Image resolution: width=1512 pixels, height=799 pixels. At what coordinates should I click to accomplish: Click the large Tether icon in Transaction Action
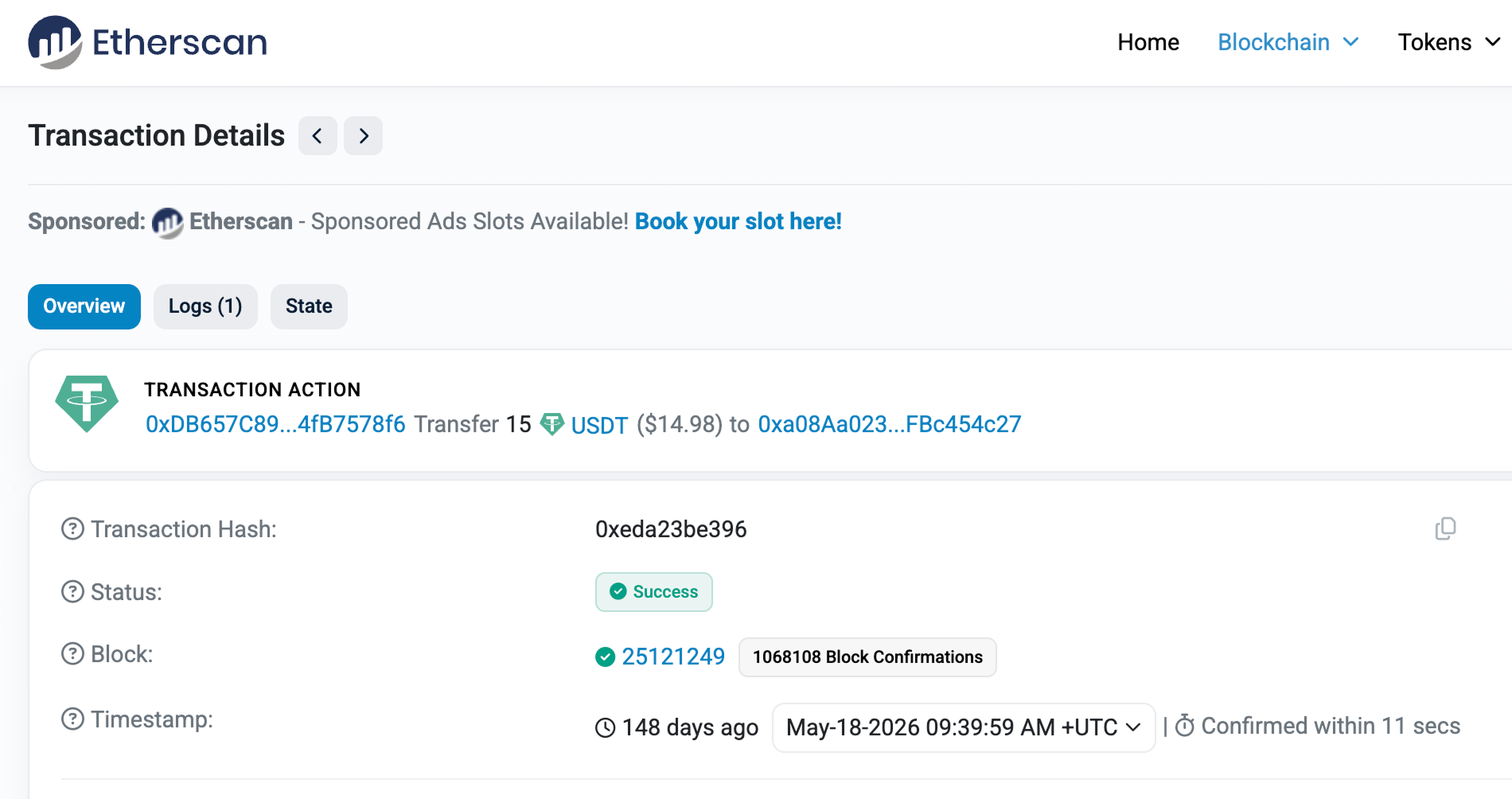tap(87, 403)
